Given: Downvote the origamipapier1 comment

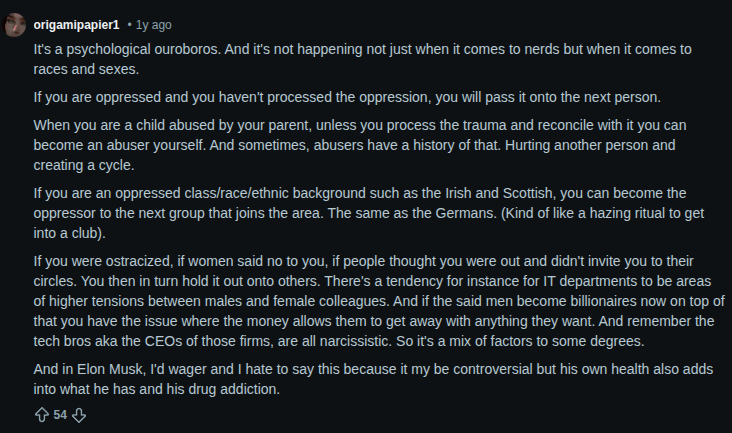Looking at the screenshot, I should pos(80,415).
